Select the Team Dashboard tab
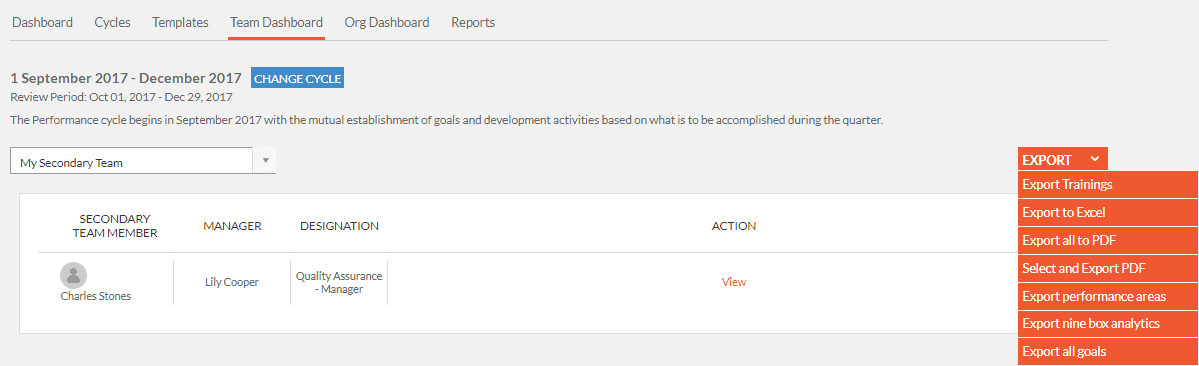 click(x=277, y=22)
